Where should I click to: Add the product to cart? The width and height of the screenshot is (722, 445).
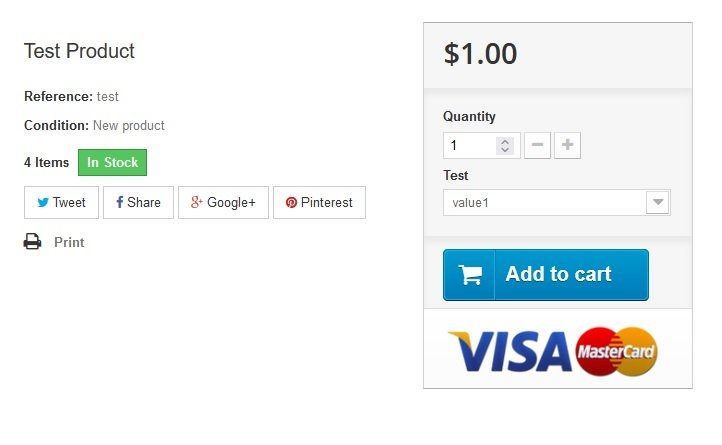pos(546,275)
